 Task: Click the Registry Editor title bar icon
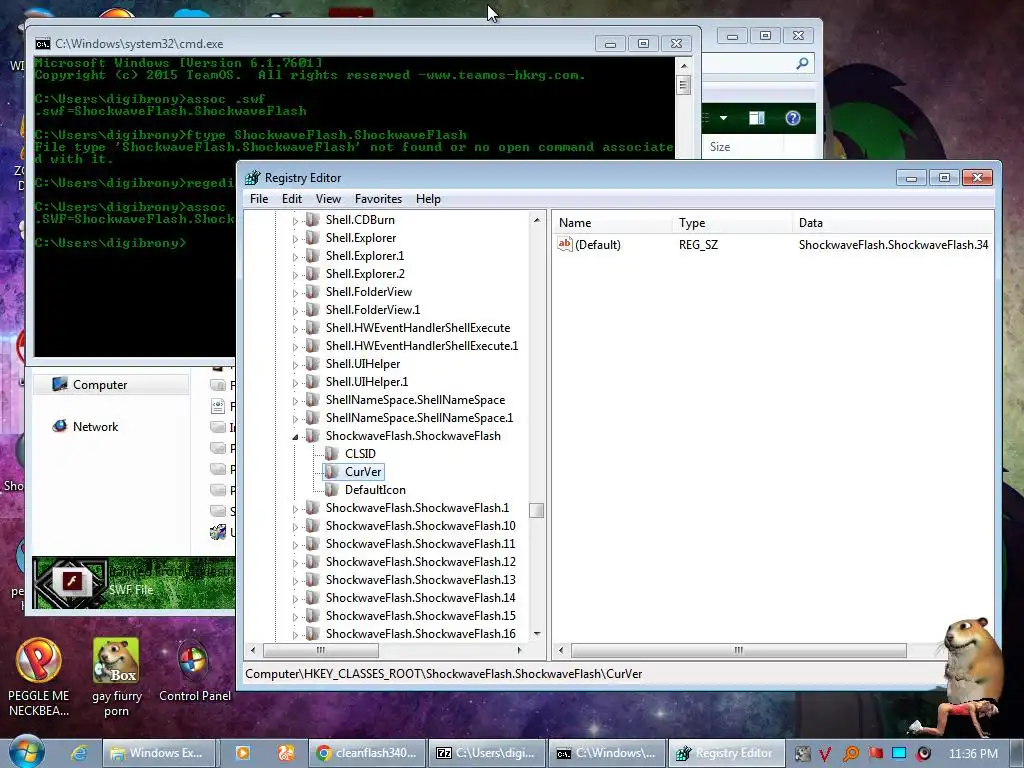(253, 178)
